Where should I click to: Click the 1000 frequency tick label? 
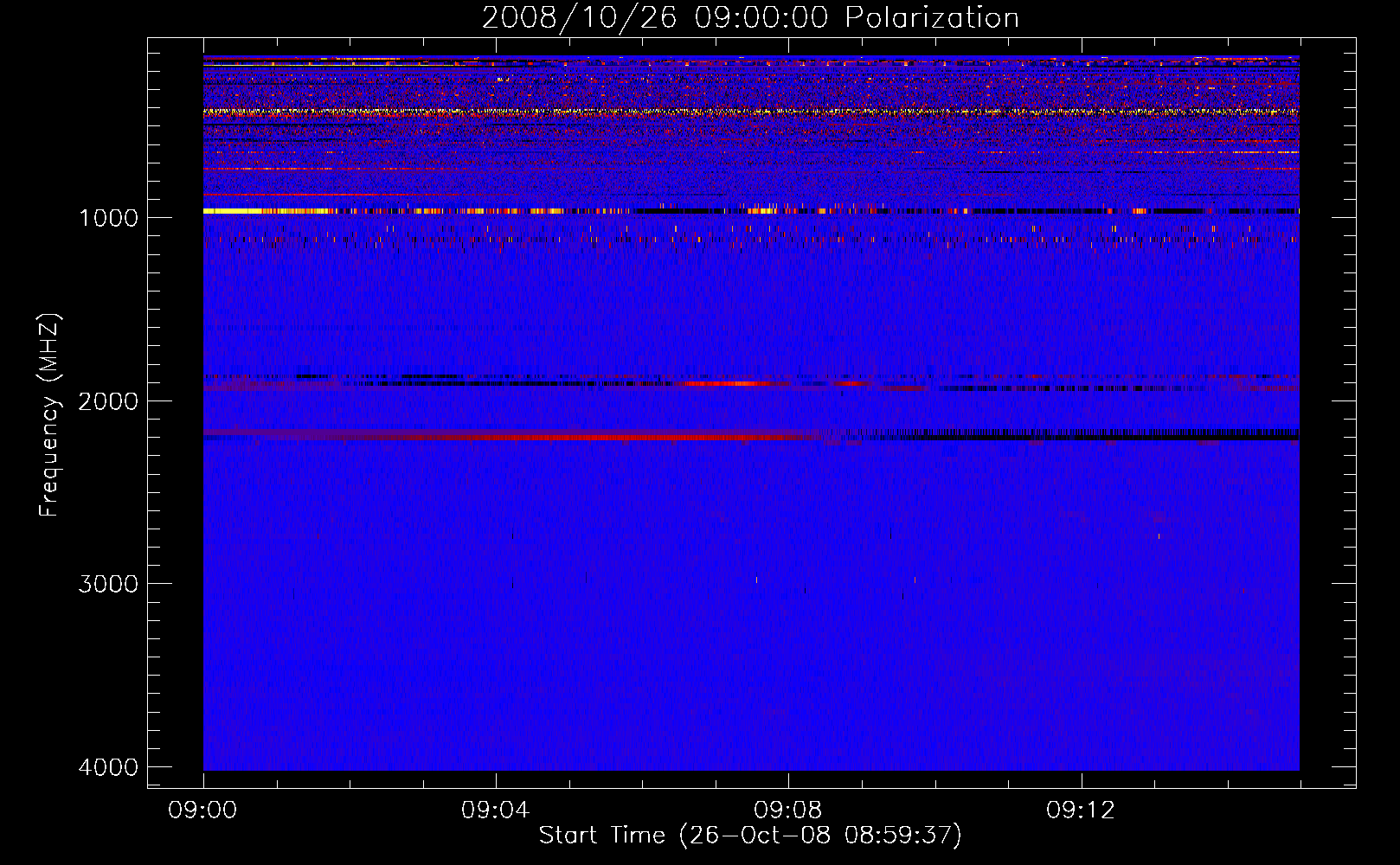click(x=109, y=217)
